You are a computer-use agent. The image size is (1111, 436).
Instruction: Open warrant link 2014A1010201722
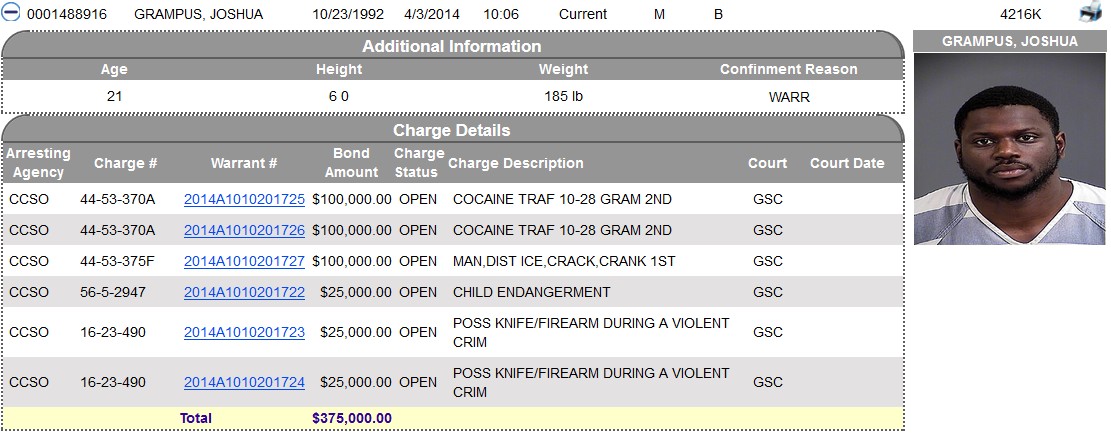click(x=244, y=292)
